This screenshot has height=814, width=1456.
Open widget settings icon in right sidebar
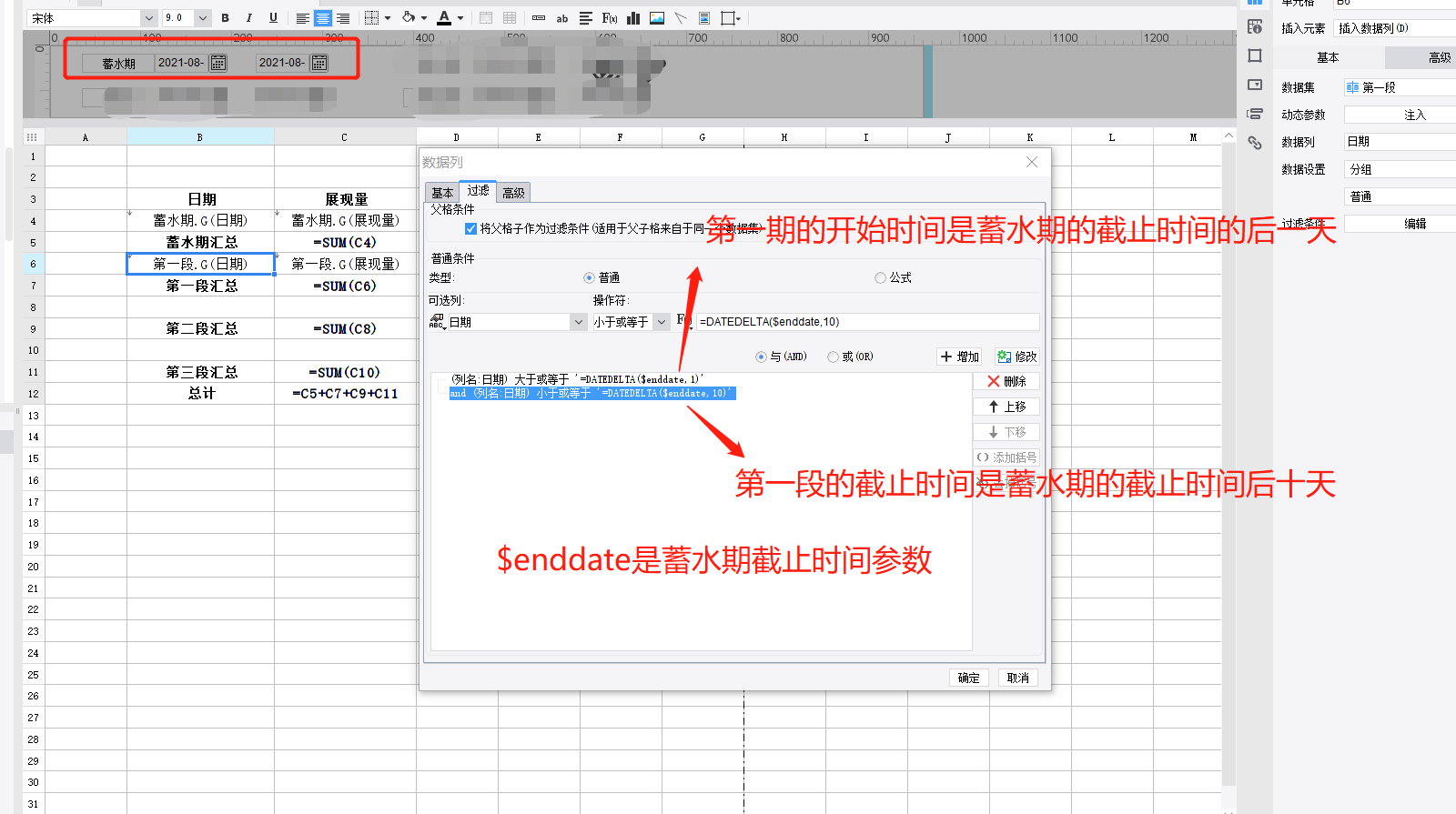pyautogui.click(x=1255, y=85)
